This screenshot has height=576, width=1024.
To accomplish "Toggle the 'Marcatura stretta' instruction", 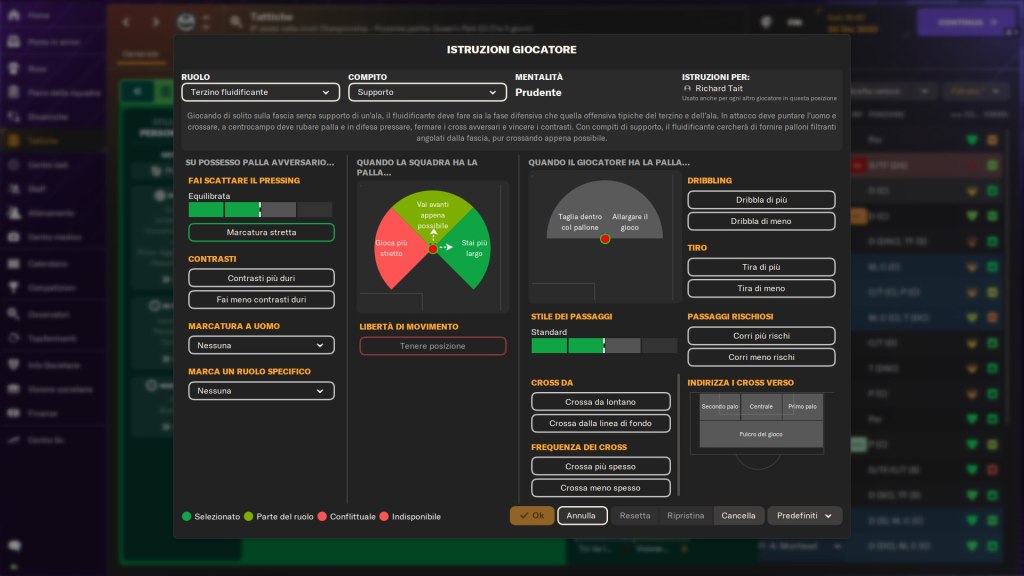I will click(x=261, y=232).
